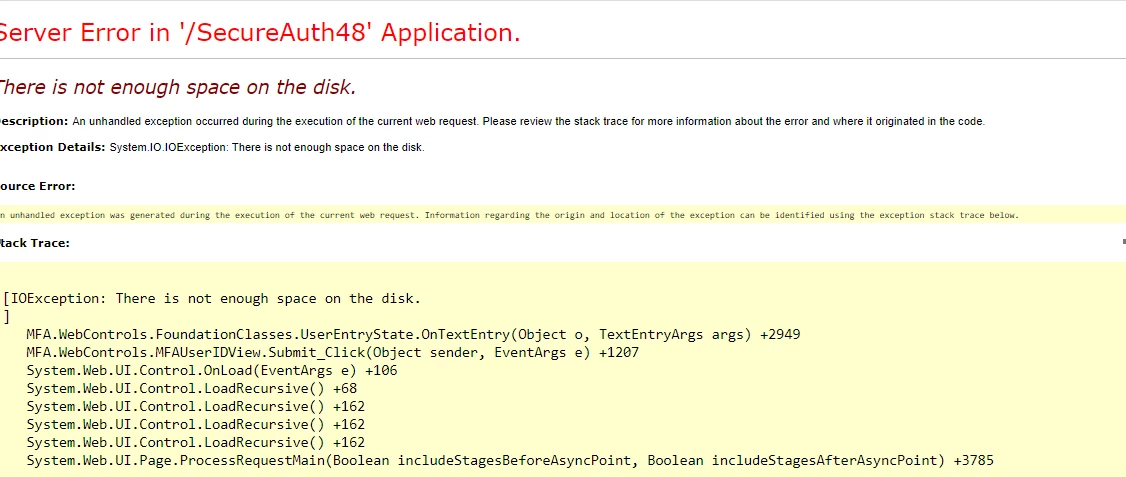Click the "Source Error:" label
The height and width of the screenshot is (477, 1126).
[x=37, y=186]
